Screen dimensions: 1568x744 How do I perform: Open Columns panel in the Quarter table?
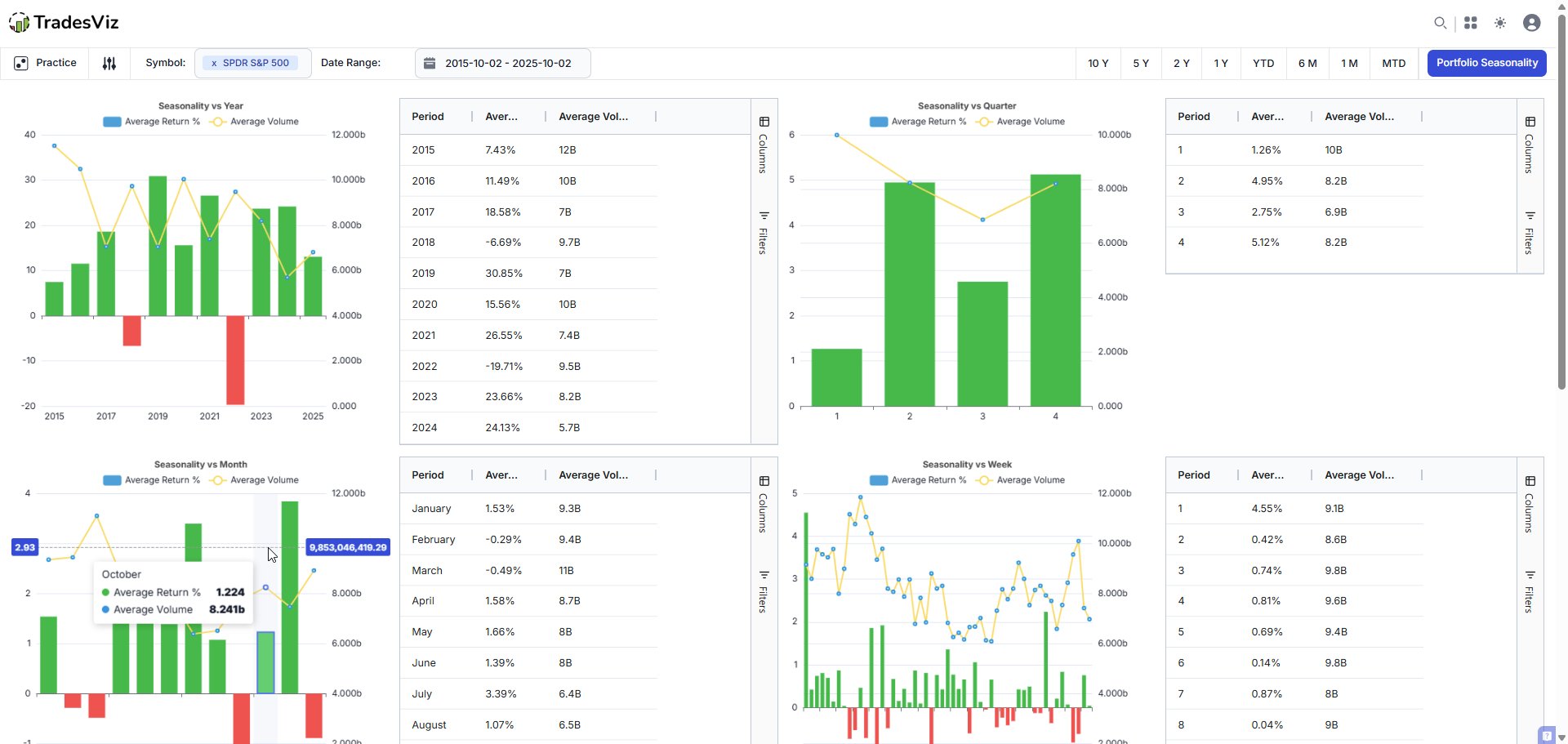(x=1530, y=145)
